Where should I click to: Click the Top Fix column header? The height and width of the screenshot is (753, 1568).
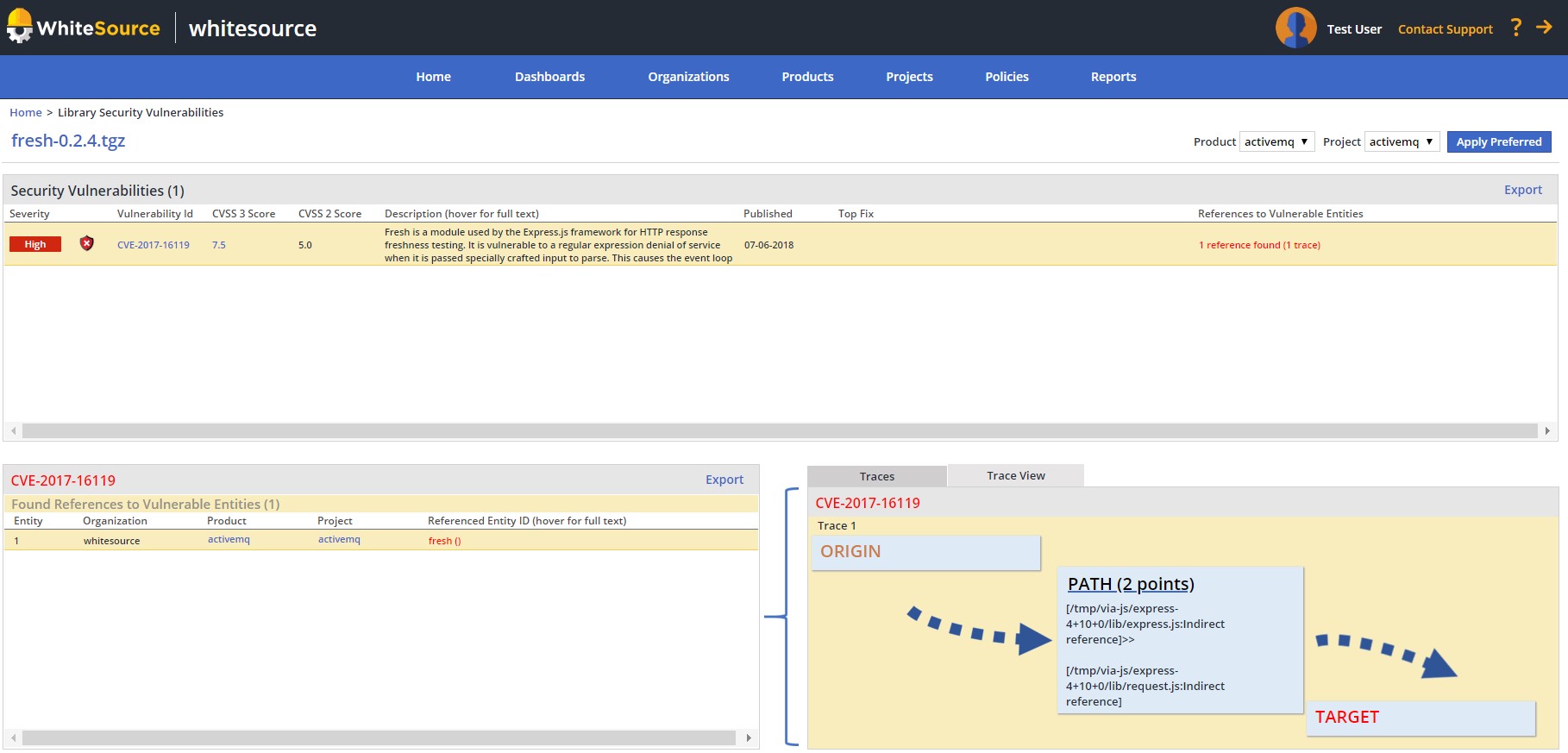coord(856,214)
